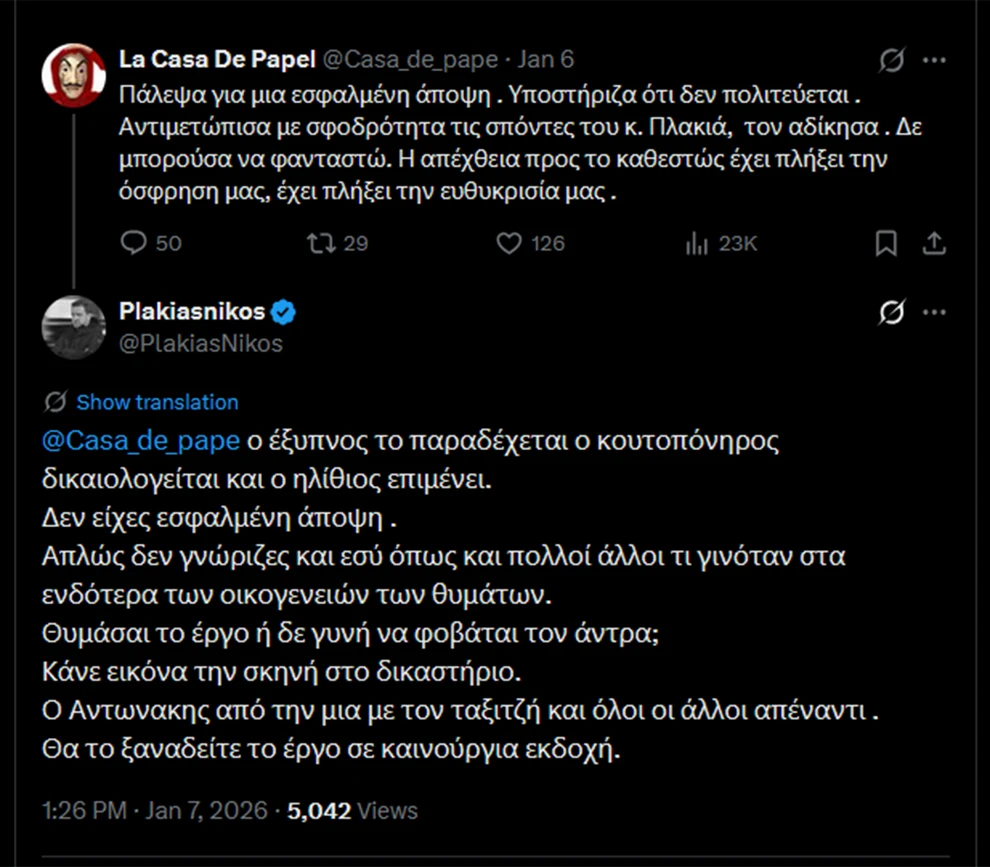990x867 pixels.
Task: Open La Casa De Papel's profile picture
Action: pyautogui.click(x=74, y=75)
